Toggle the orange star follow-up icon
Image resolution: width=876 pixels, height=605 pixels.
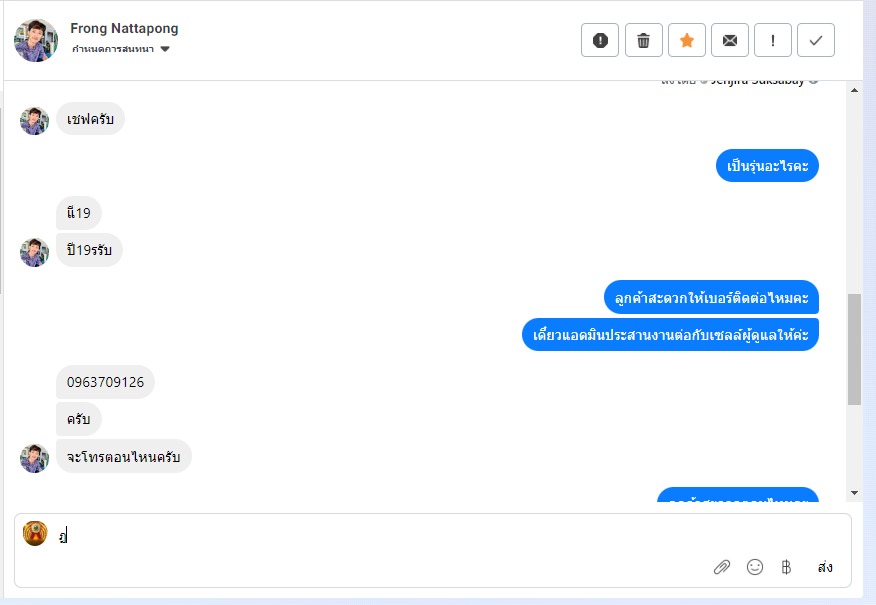pyautogui.click(x=687, y=40)
